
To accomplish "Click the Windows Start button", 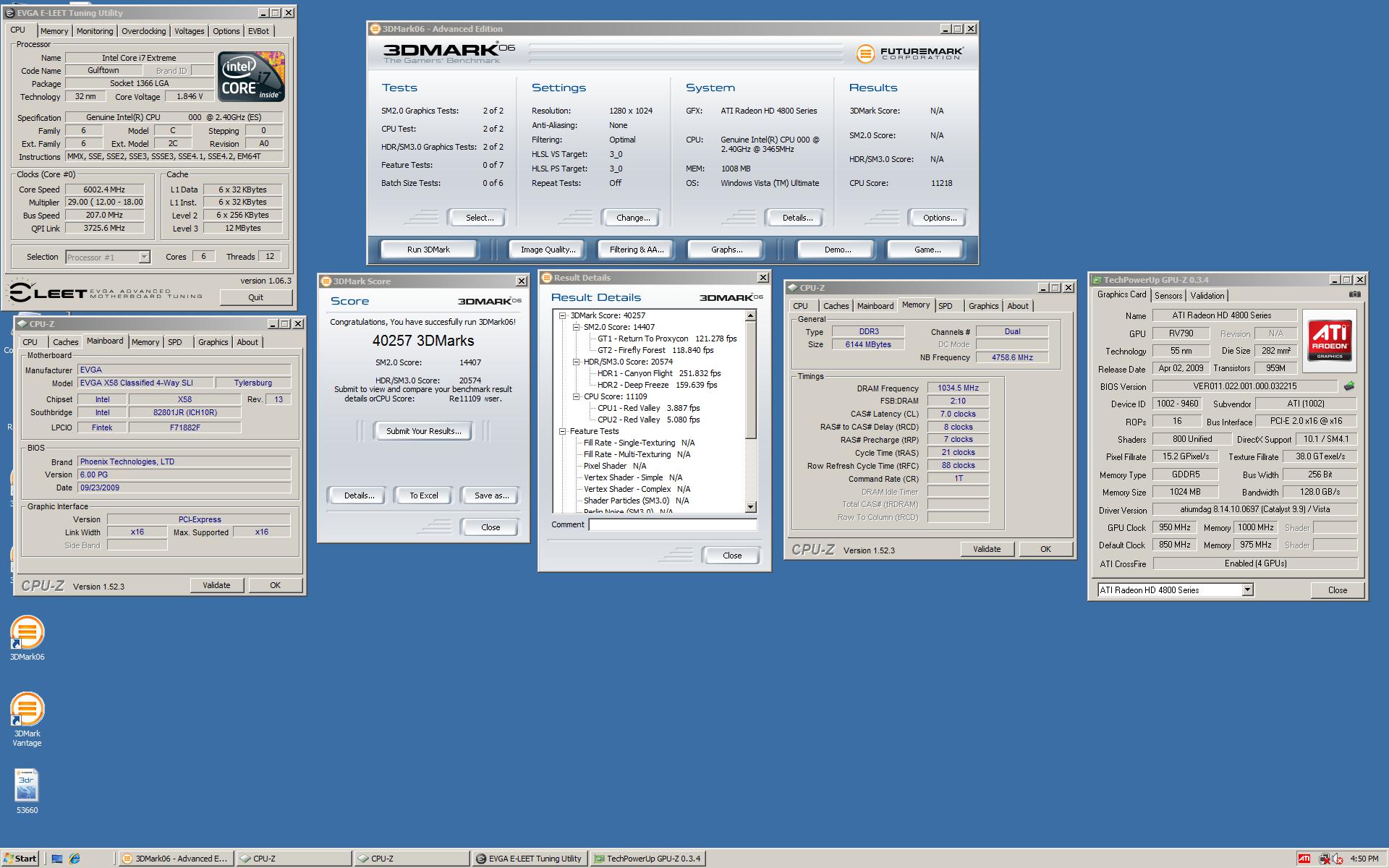I will tap(20, 859).
